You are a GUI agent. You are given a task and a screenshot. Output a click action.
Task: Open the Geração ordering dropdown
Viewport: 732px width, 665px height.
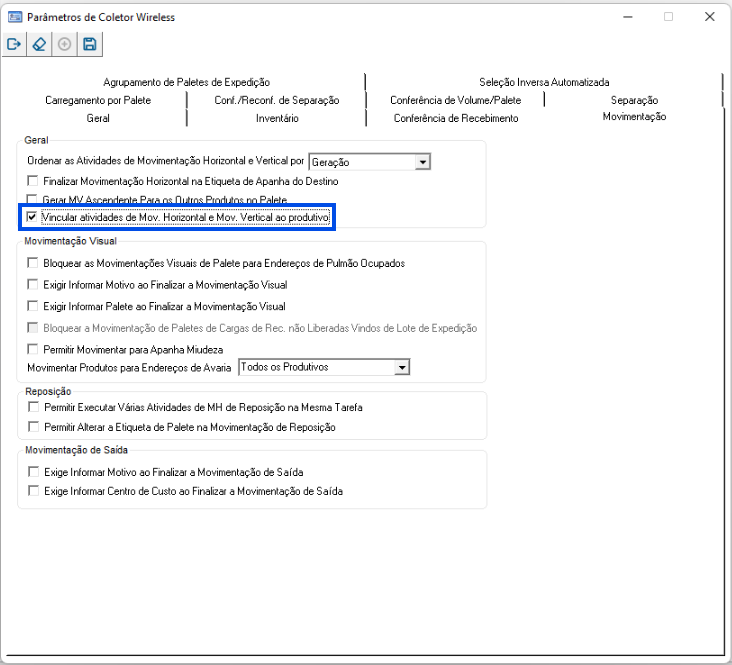422,162
